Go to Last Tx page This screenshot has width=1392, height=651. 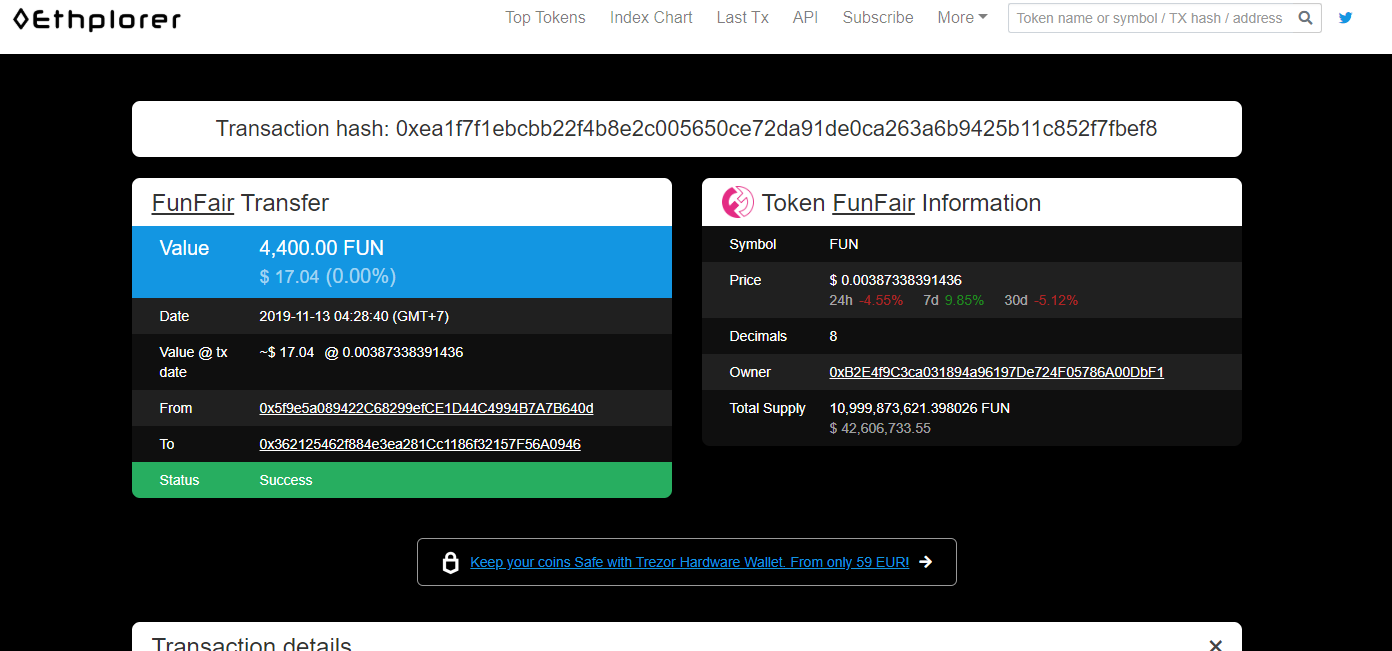tap(742, 18)
